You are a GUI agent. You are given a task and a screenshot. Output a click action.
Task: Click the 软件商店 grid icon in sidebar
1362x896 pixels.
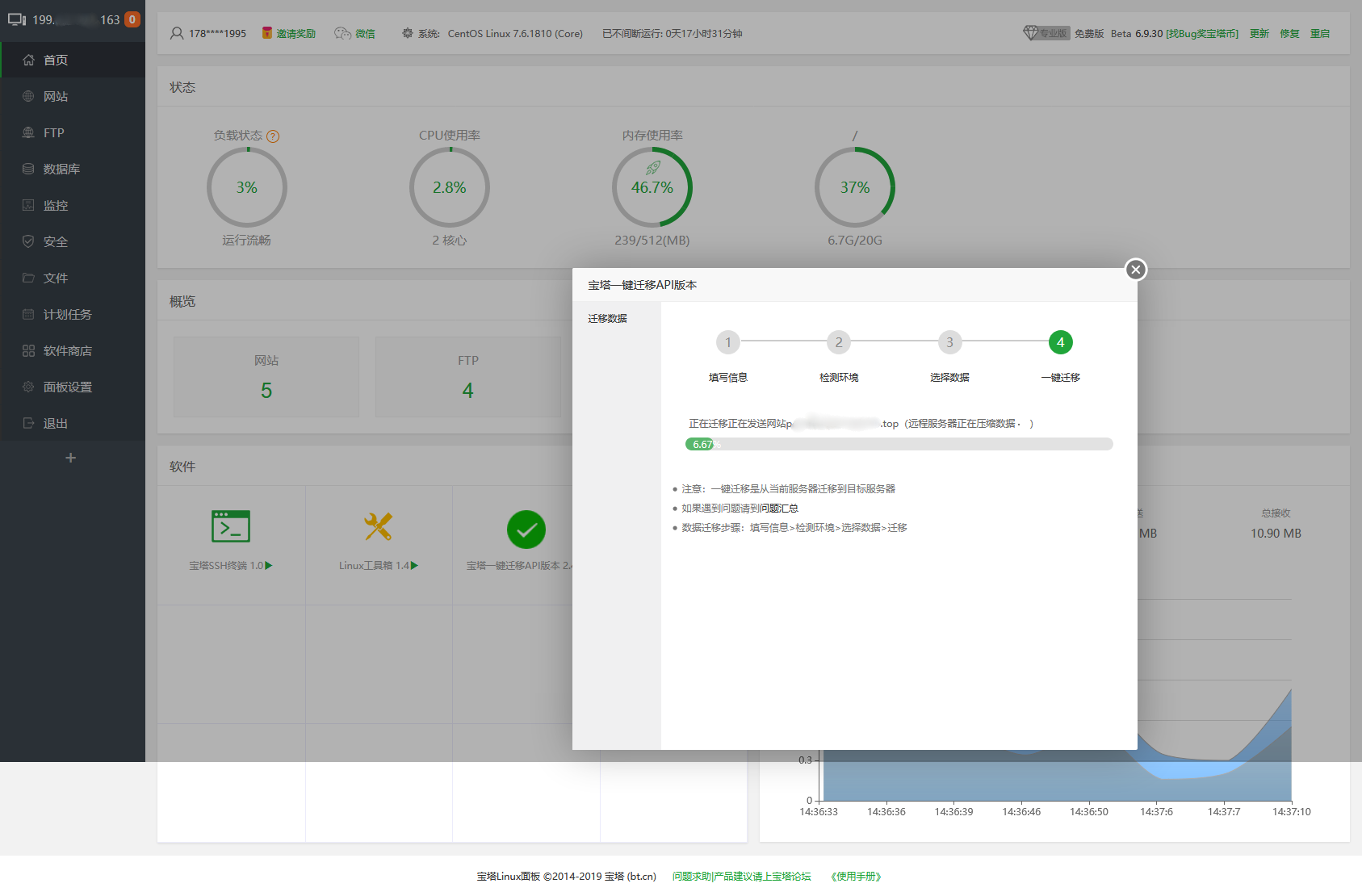click(28, 350)
